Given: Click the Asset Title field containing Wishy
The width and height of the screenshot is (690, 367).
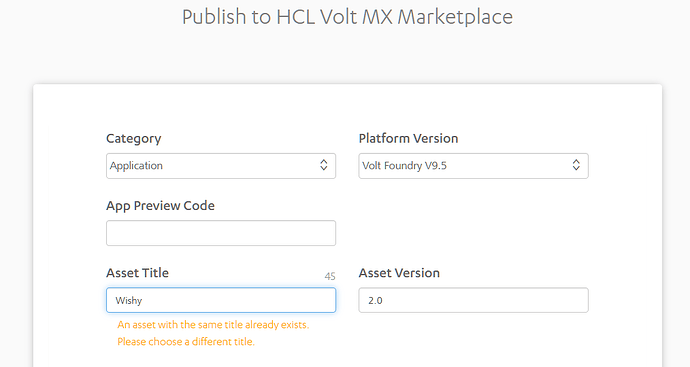Looking at the screenshot, I should click(x=221, y=300).
